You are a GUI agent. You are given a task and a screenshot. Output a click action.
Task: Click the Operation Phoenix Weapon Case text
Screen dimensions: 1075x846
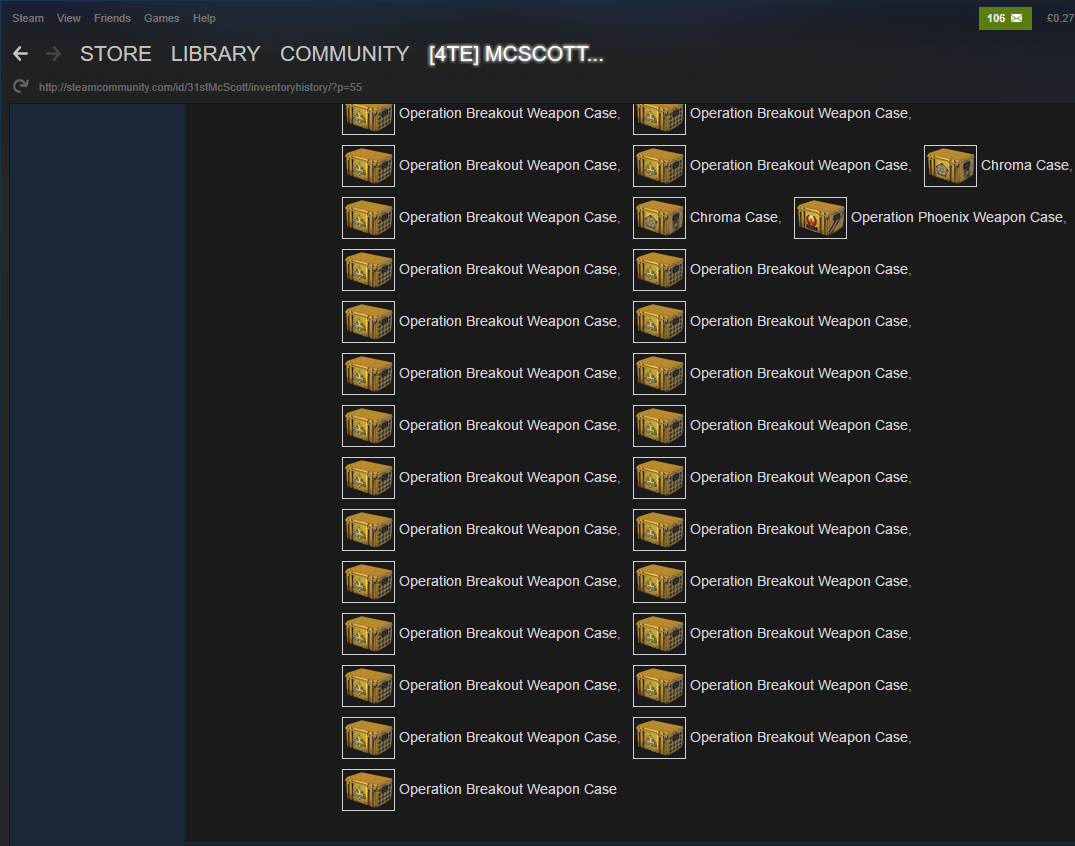click(956, 218)
